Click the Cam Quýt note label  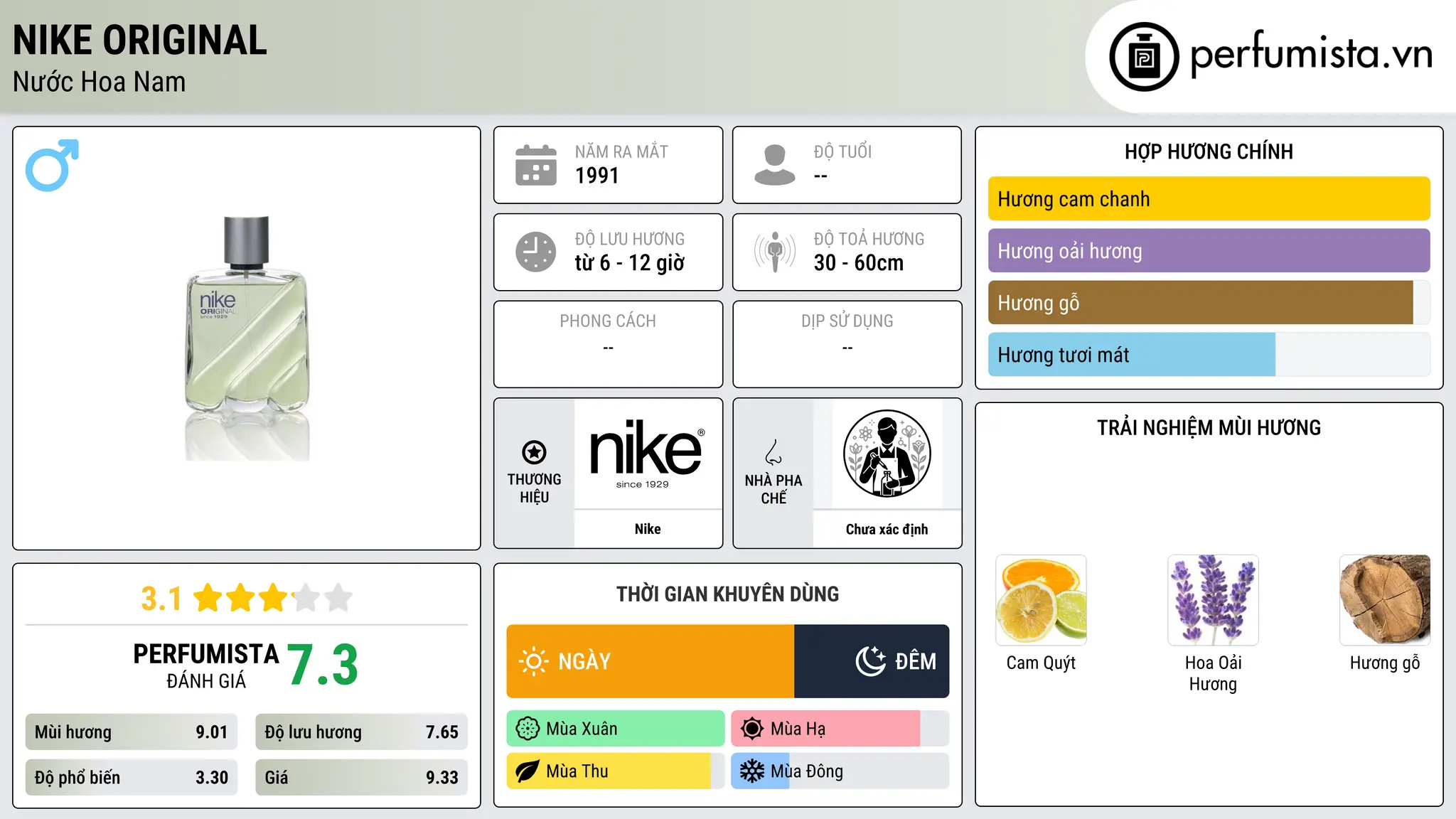(x=1041, y=663)
